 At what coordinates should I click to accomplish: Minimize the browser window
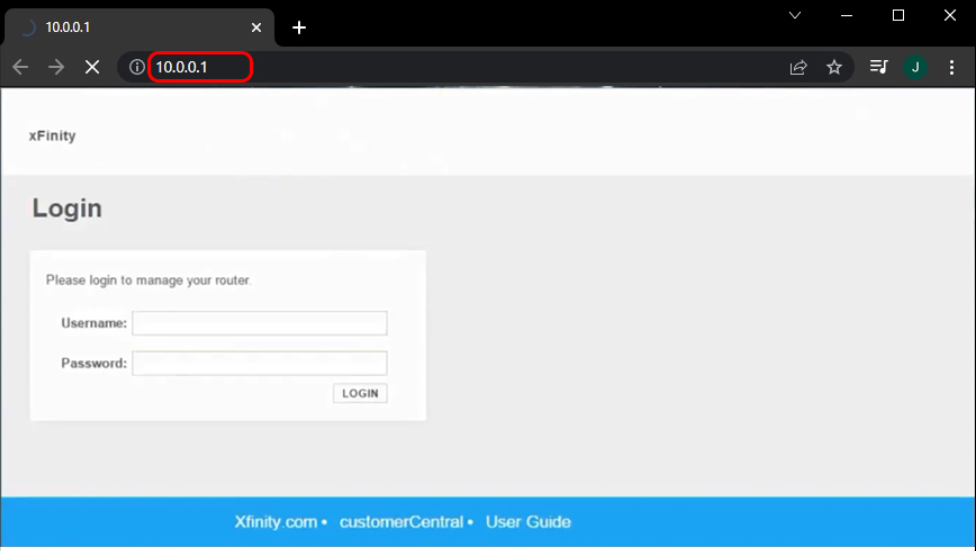tap(846, 16)
